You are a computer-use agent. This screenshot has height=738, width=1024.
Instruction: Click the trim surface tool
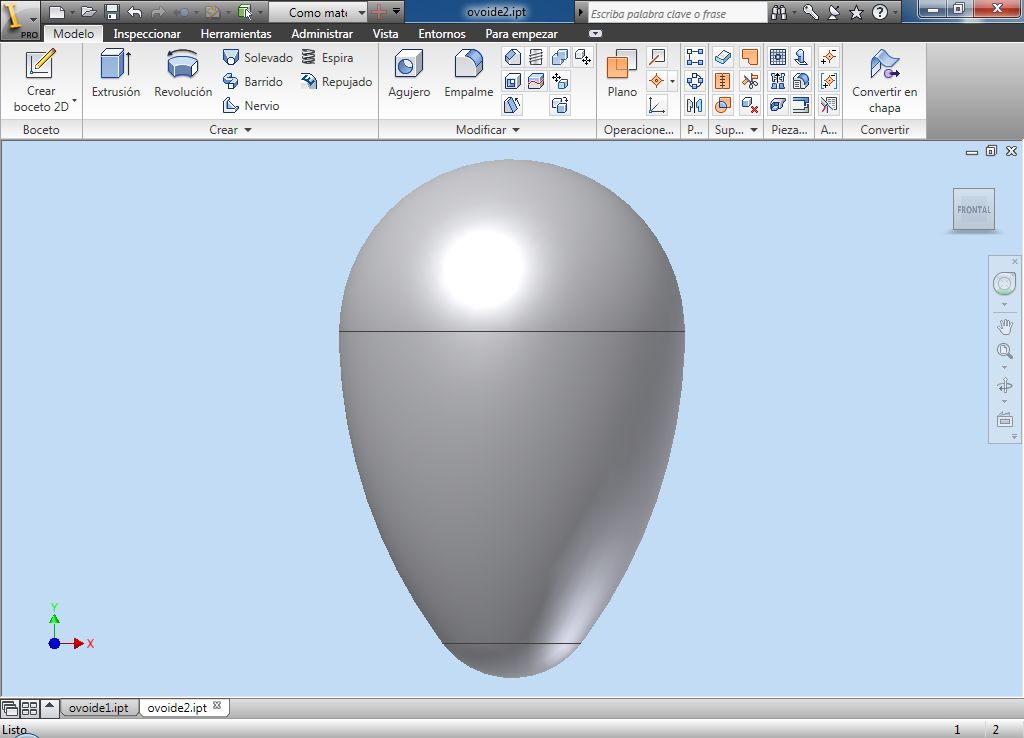750,82
